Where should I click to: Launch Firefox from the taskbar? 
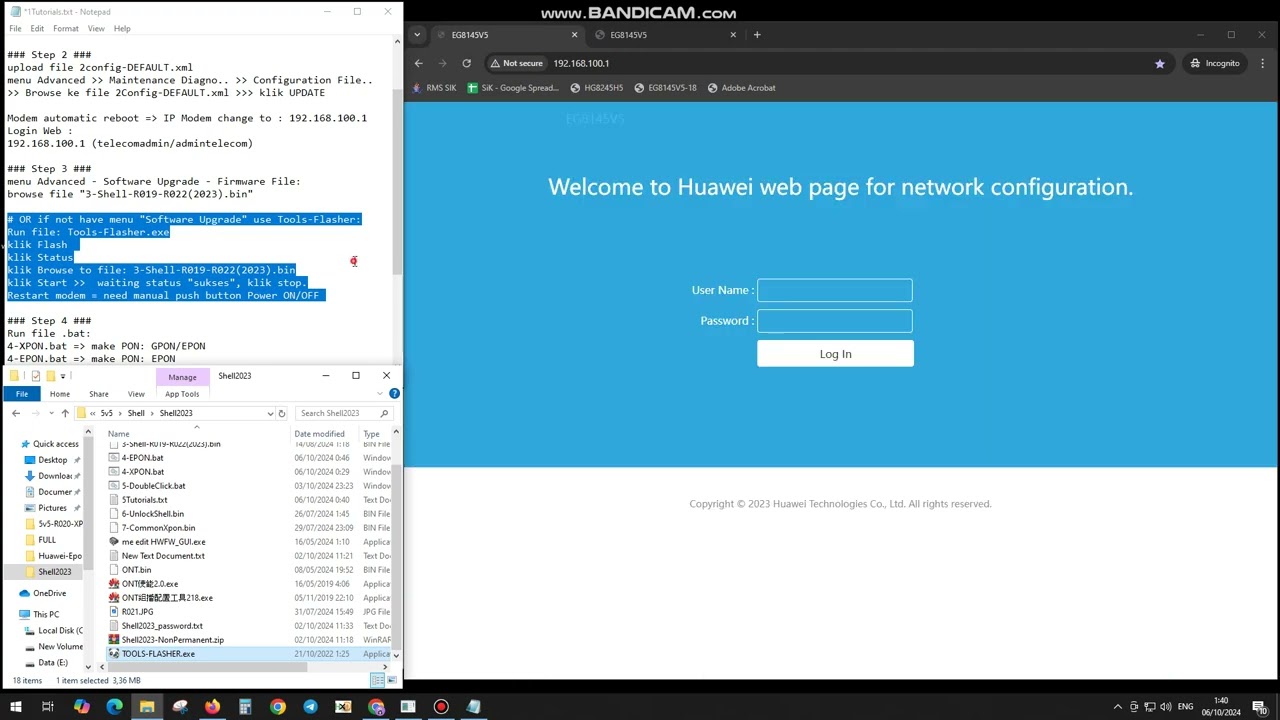coord(212,707)
